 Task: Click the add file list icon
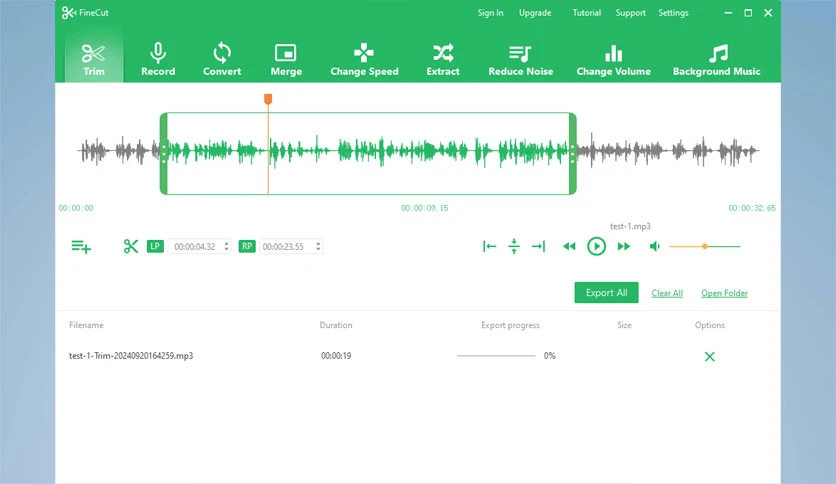pyautogui.click(x=81, y=246)
